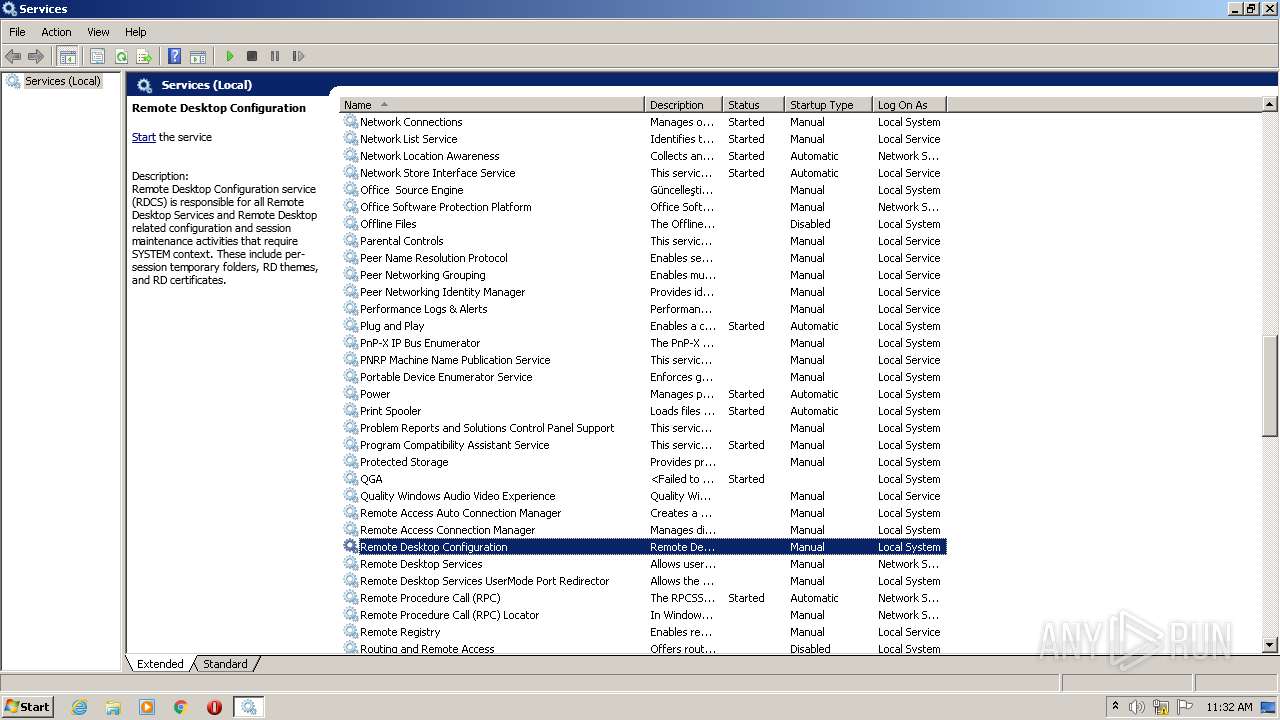Image resolution: width=1280 pixels, height=720 pixels.
Task: Select Network Store Interface Service row
Action: (x=643, y=173)
